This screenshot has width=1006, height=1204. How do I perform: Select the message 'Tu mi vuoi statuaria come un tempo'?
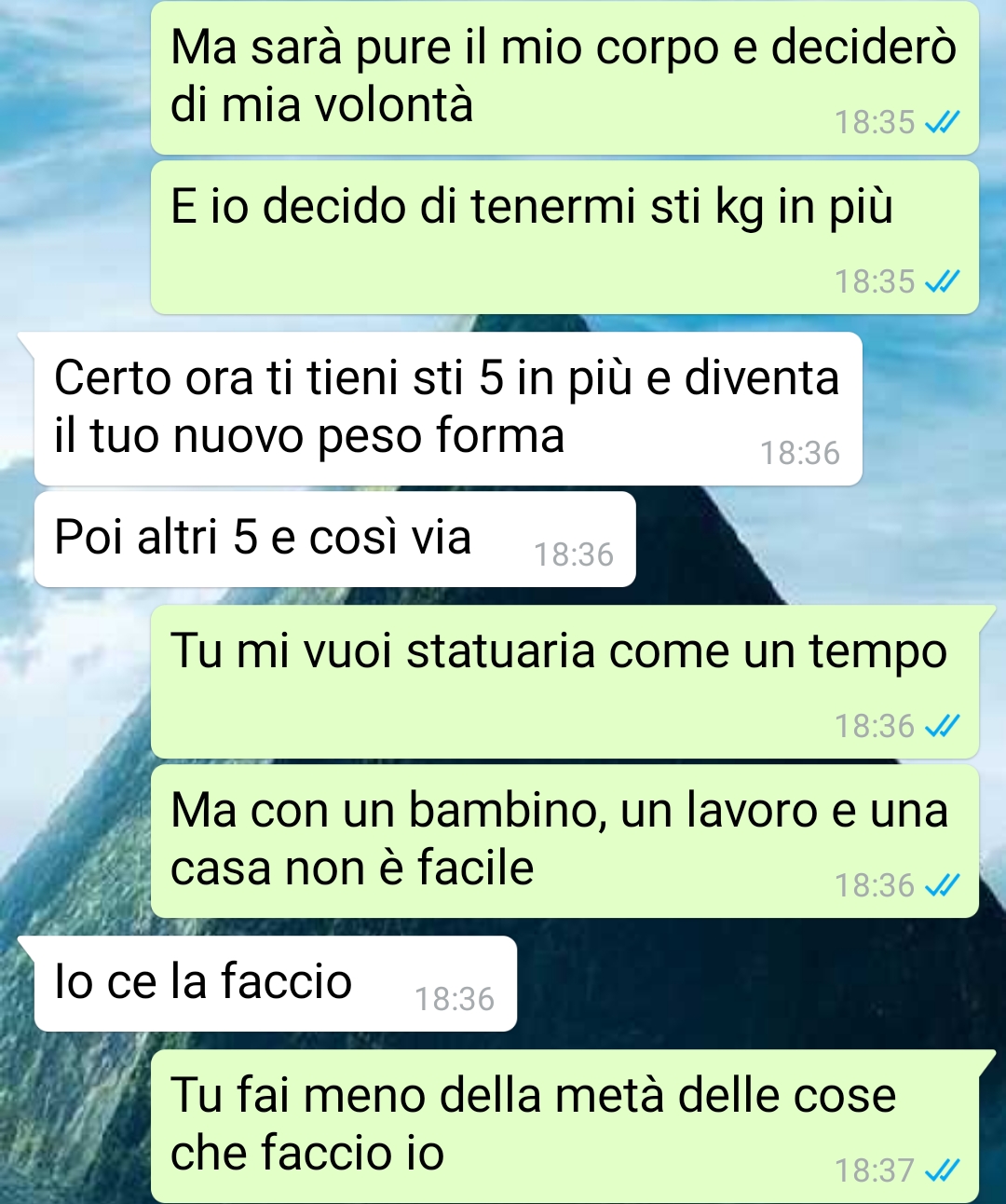(564, 681)
